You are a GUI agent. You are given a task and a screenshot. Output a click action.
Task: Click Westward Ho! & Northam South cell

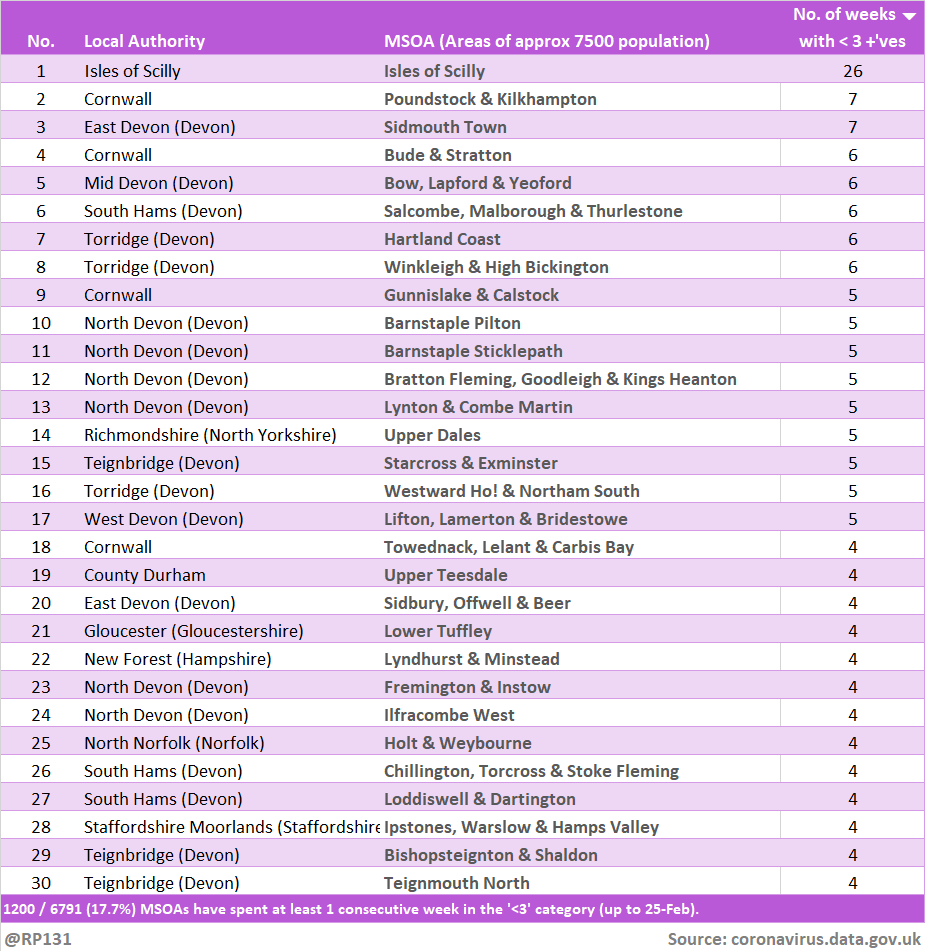[511, 491]
